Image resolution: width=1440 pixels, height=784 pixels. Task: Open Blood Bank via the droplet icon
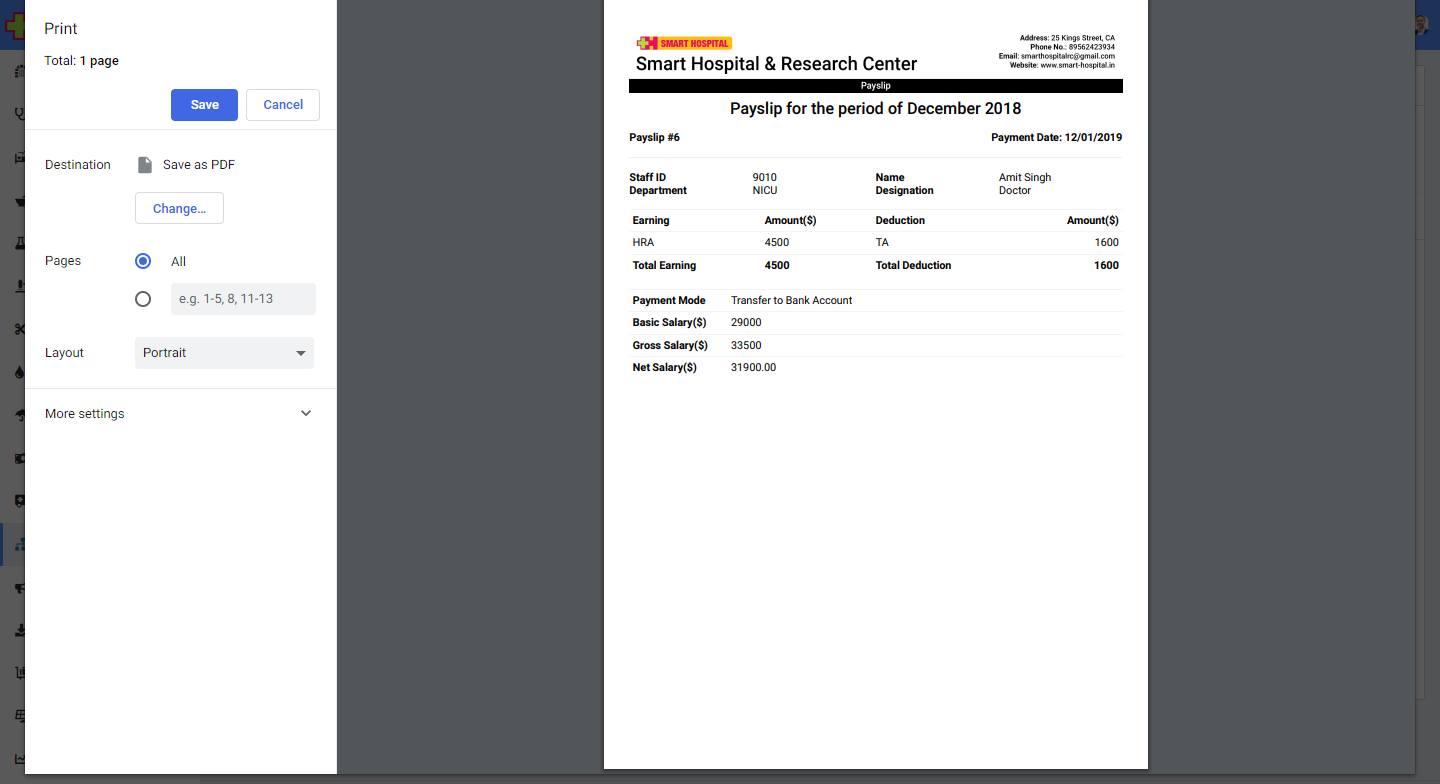point(19,372)
